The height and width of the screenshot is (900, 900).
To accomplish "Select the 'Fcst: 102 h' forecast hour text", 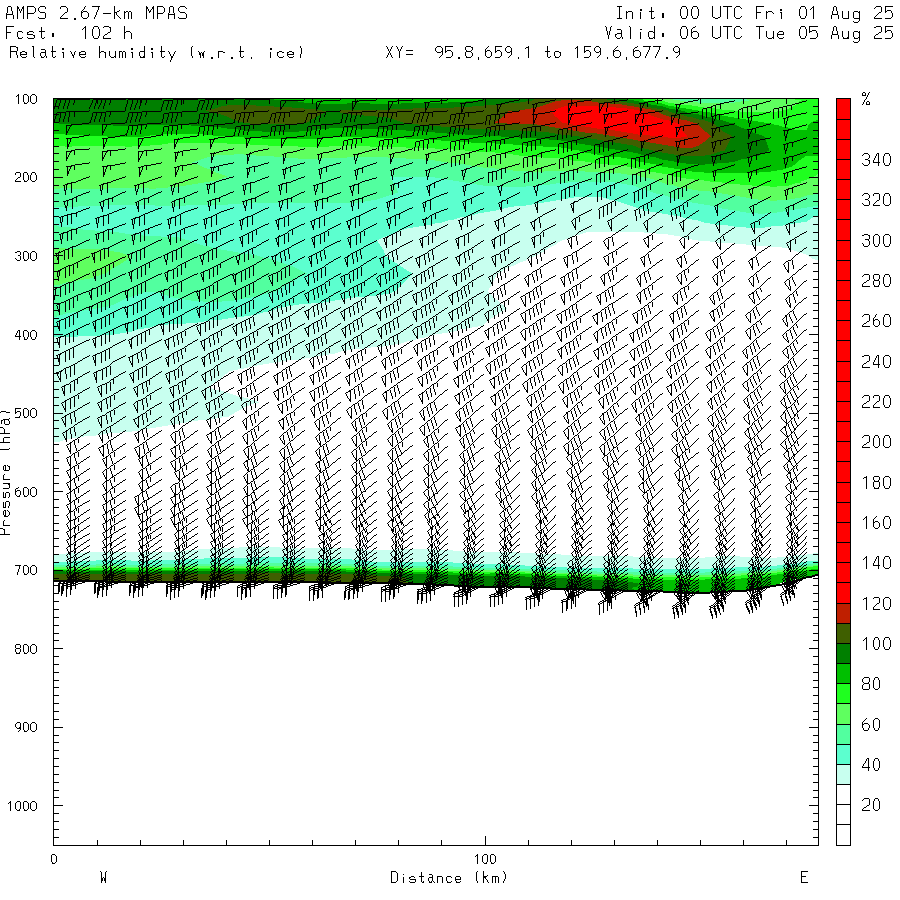I will pos(69,33).
